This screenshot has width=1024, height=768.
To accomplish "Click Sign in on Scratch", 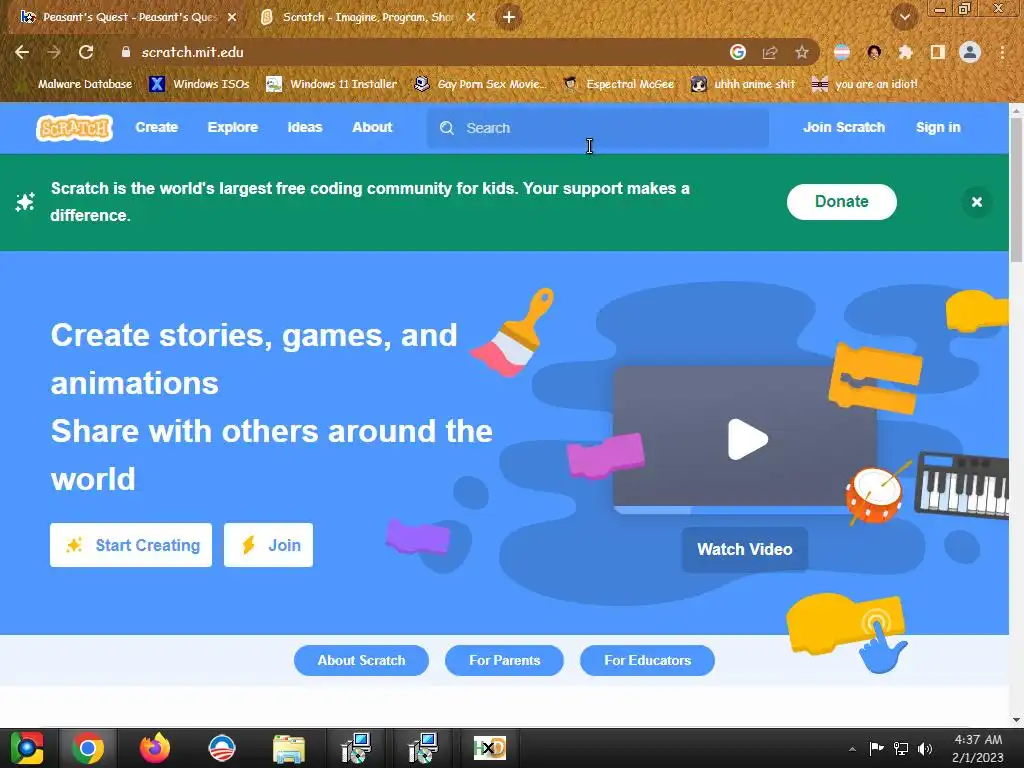I will [938, 127].
